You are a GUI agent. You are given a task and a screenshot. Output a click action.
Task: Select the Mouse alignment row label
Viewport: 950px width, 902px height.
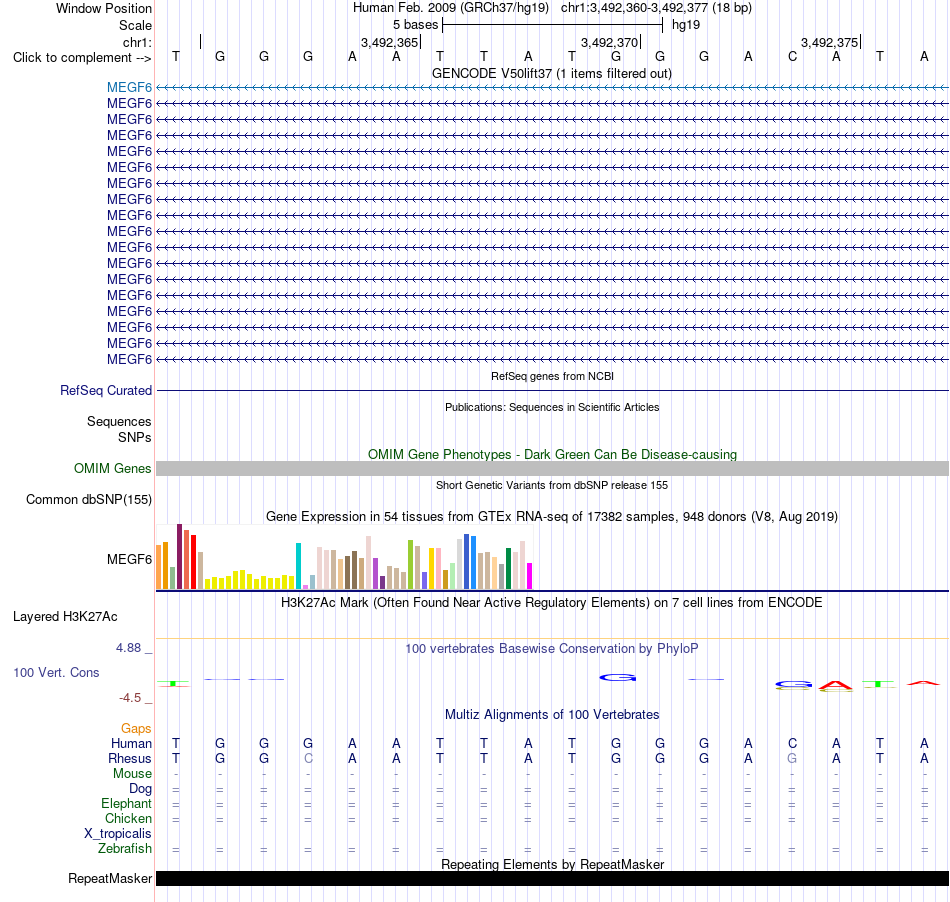click(x=132, y=774)
